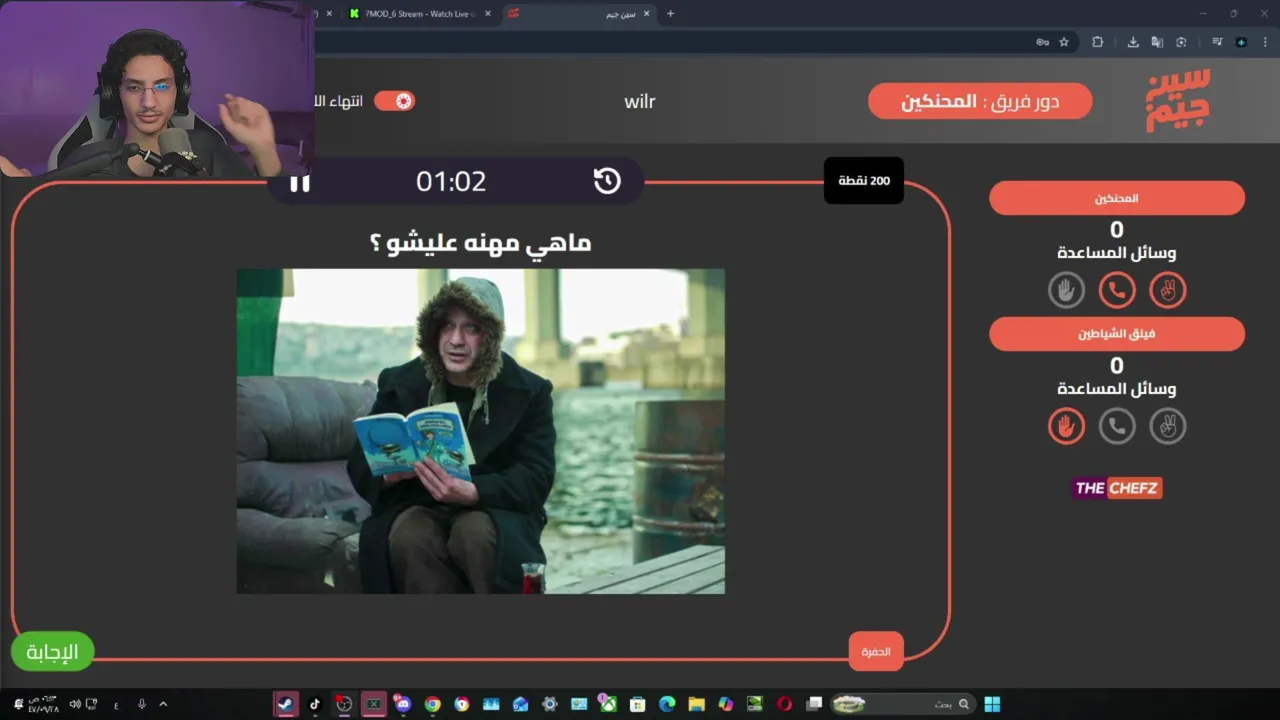Reset the timer with the circular arrow icon

click(607, 181)
